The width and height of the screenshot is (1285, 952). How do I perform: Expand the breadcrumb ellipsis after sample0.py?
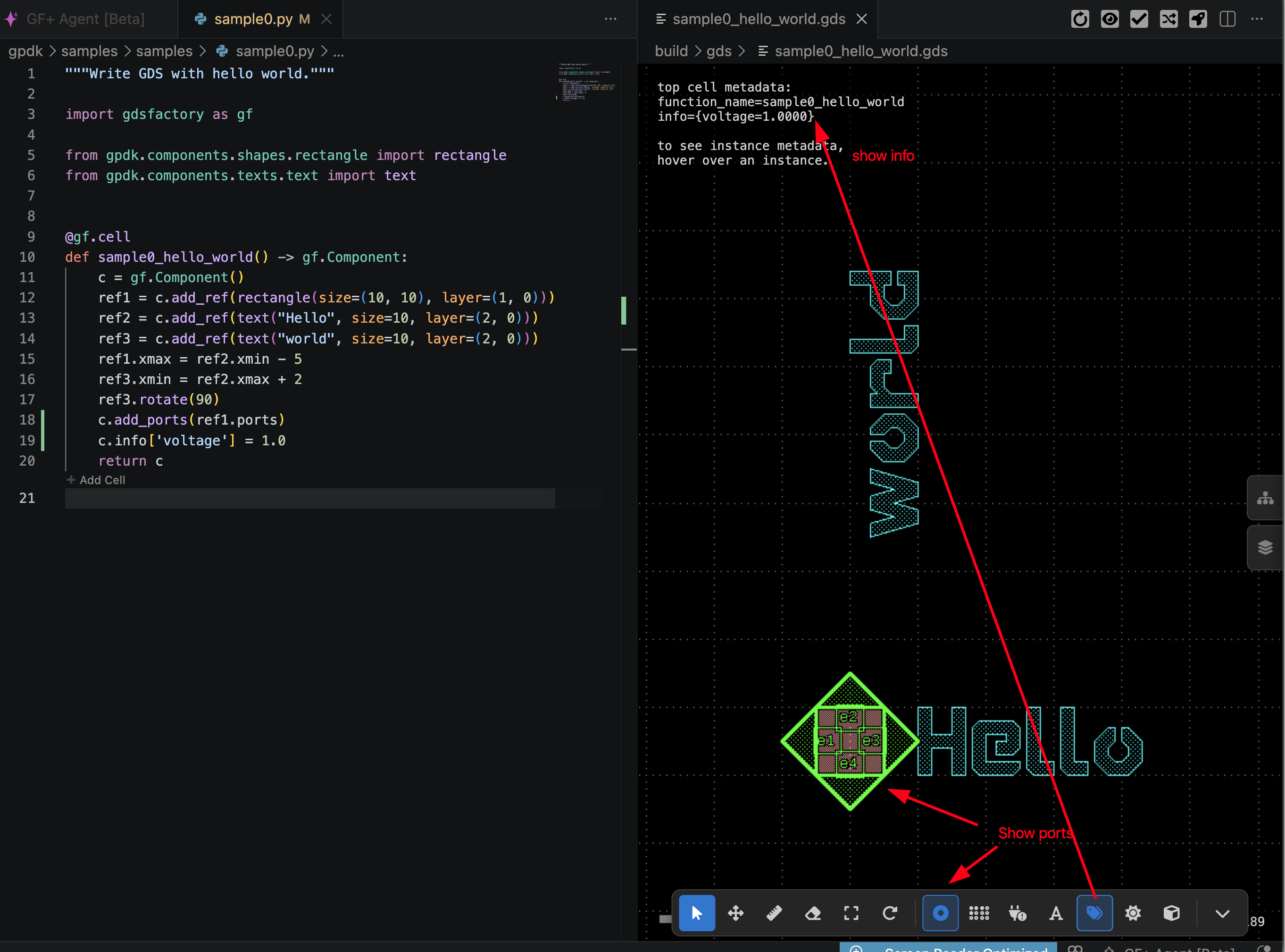[338, 51]
